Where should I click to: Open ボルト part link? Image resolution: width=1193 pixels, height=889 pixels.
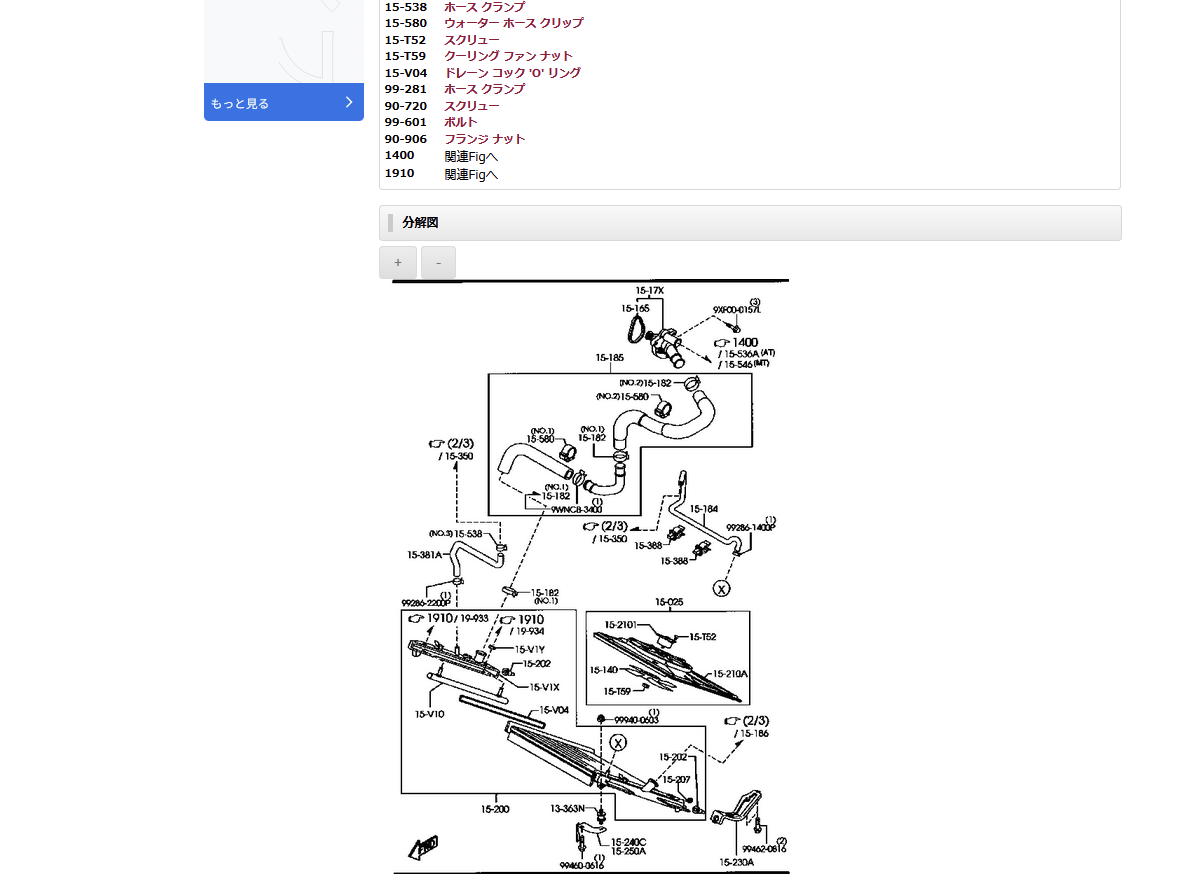coord(461,123)
